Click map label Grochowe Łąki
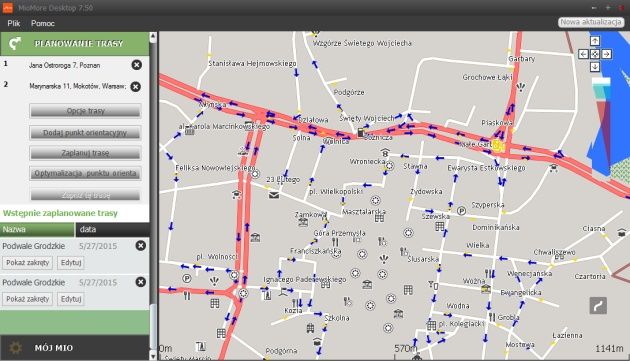630x361 pixels. coord(487,77)
